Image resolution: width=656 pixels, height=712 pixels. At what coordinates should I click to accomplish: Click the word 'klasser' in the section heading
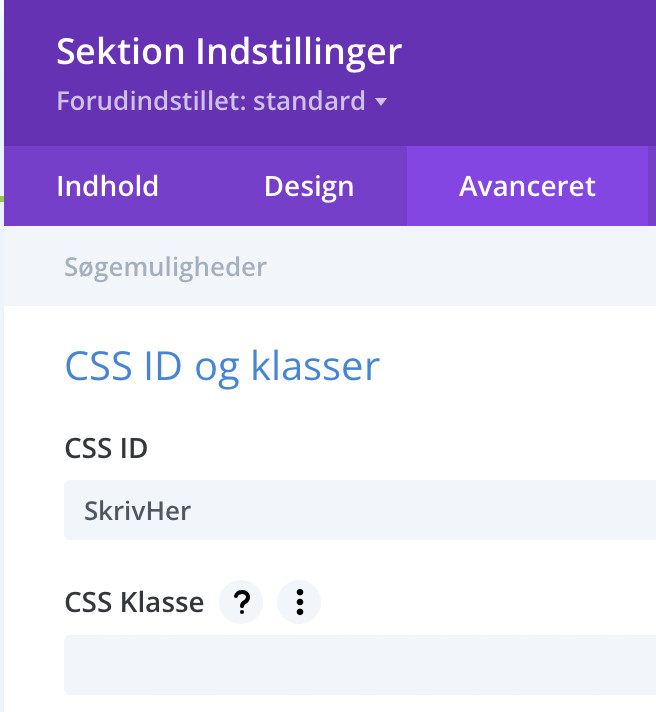pos(315,366)
